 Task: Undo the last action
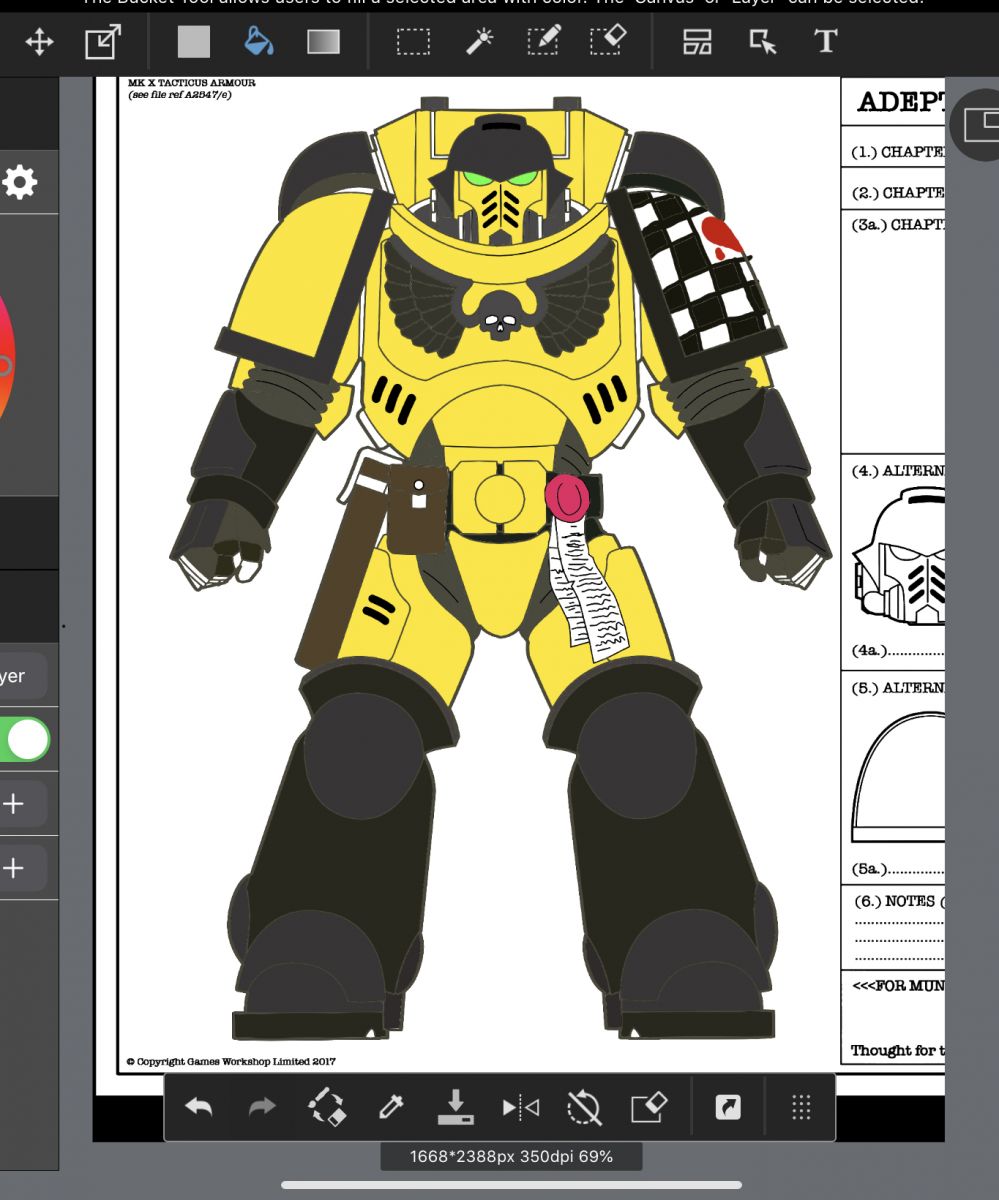pyautogui.click(x=199, y=1107)
